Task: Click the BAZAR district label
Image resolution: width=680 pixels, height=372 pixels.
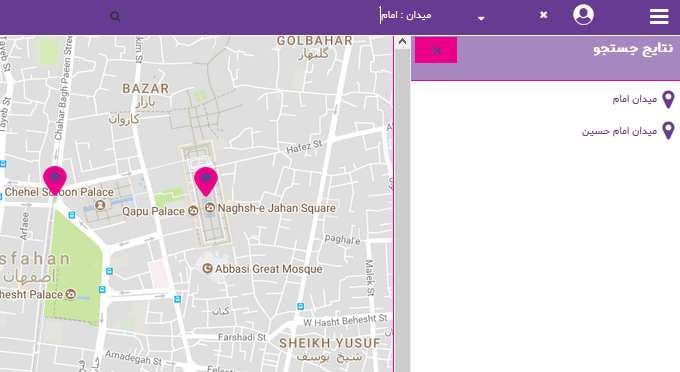Action: 146,88
